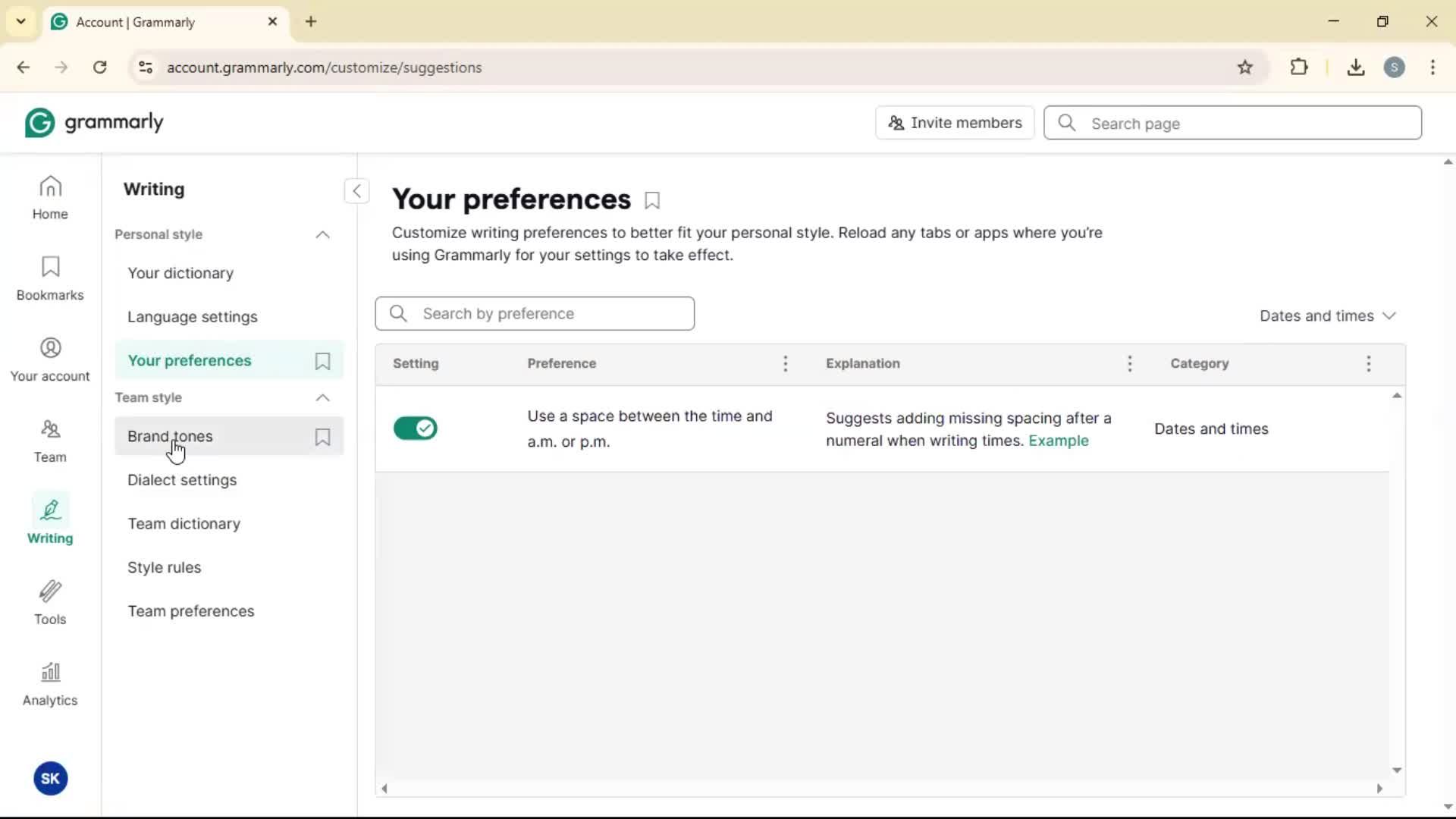Viewport: 1456px width, 819px height.
Task: Open the Team sidebar icon
Action: [x=50, y=441]
